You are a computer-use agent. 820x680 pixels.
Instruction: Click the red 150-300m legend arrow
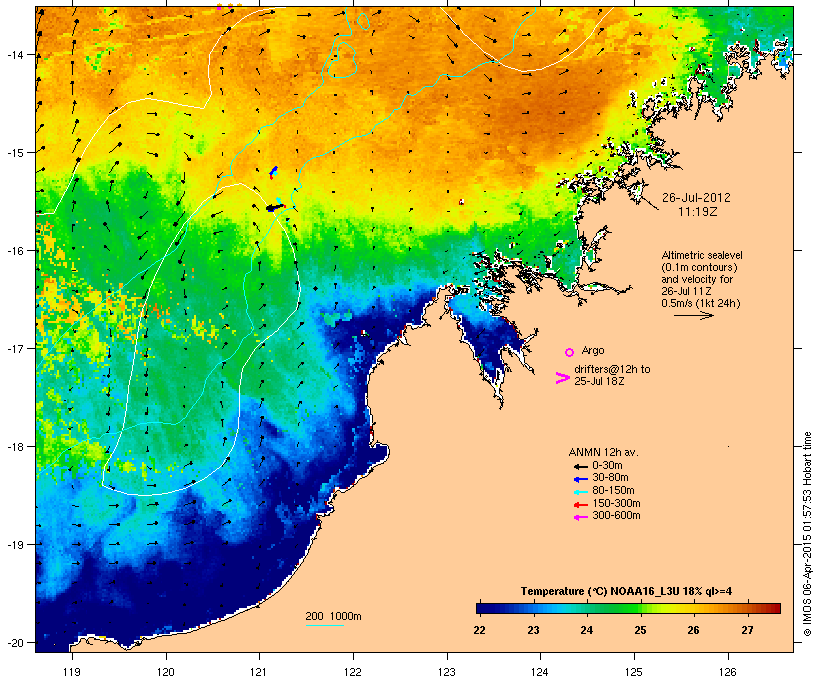coord(580,505)
